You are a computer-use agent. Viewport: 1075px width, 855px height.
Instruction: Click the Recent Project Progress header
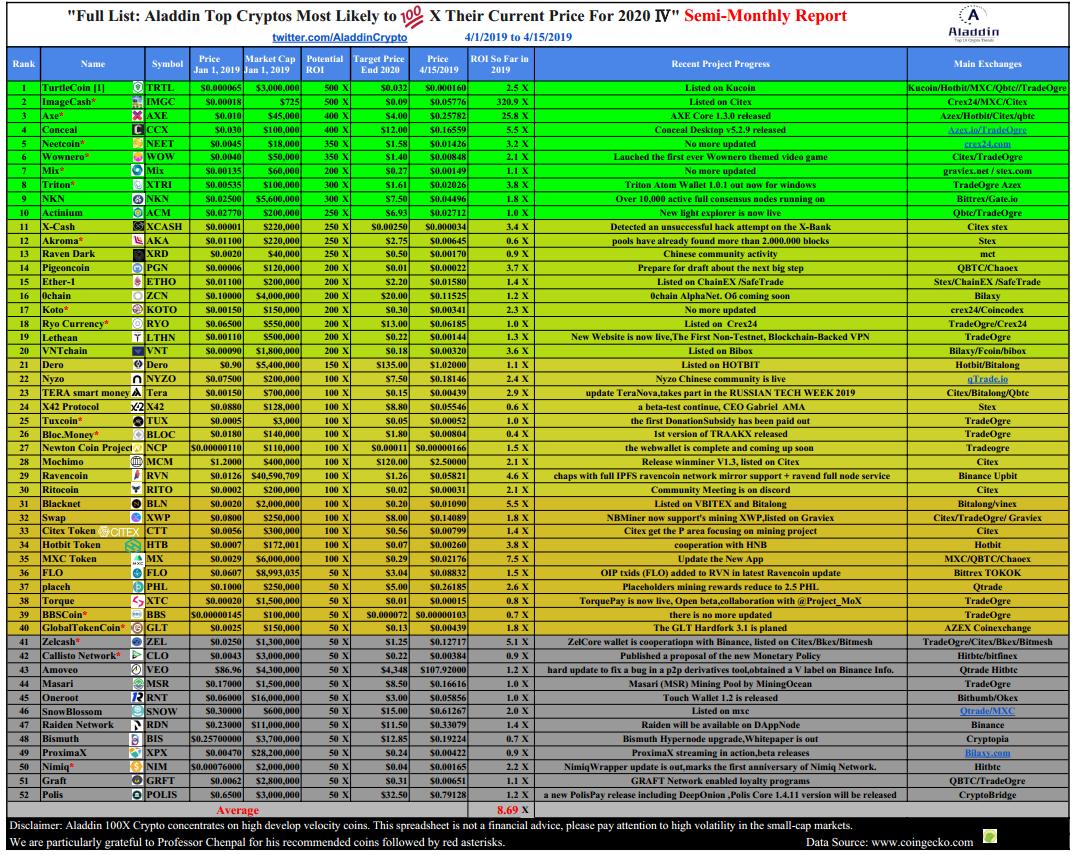pyautogui.click(x=721, y=64)
